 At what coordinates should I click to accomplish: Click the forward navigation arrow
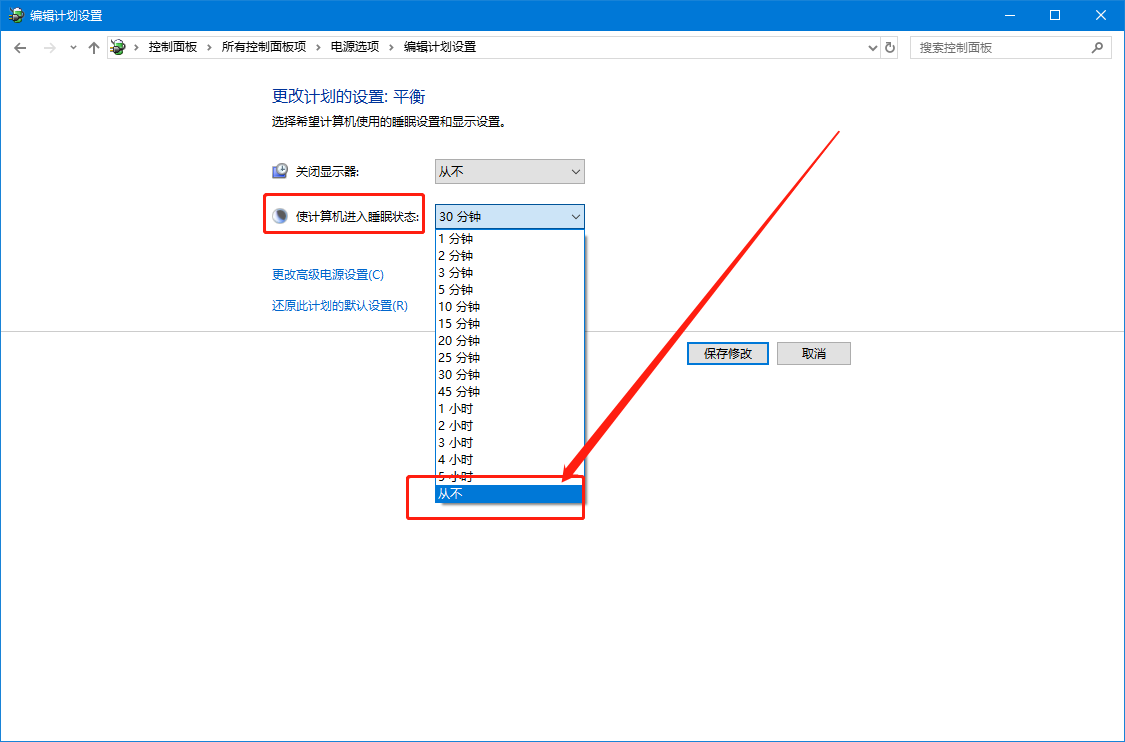pos(48,47)
